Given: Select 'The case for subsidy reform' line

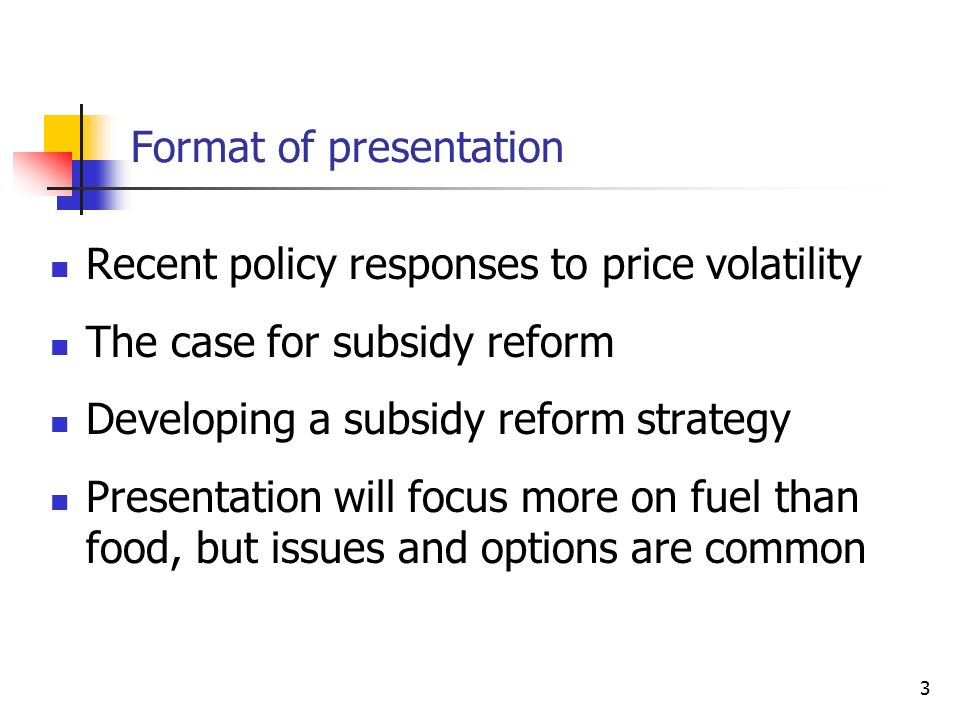Looking at the screenshot, I should click(350, 343).
